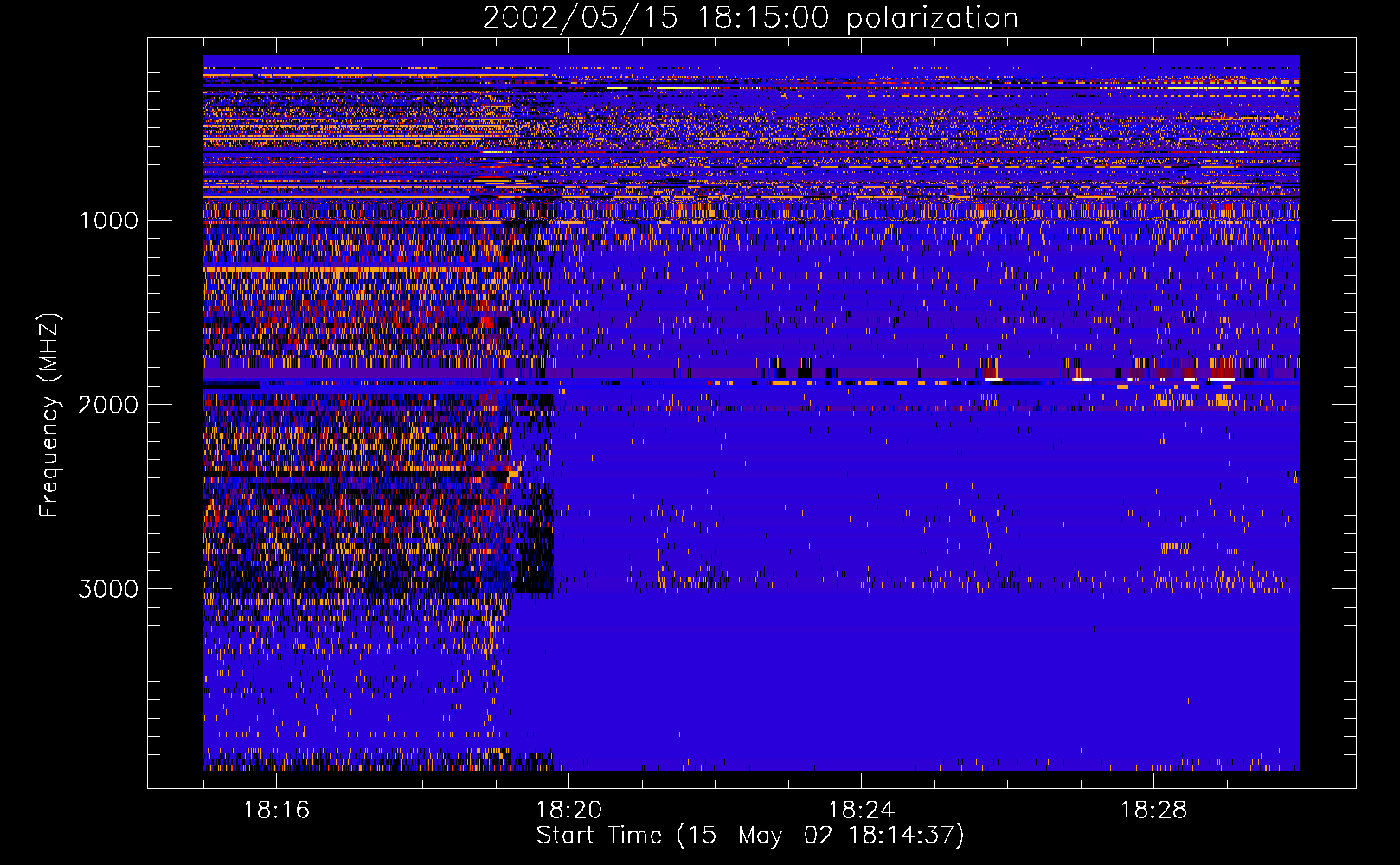The height and width of the screenshot is (865, 1400).
Task: Click the 3000 frequency tick label
Action: coord(108,589)
